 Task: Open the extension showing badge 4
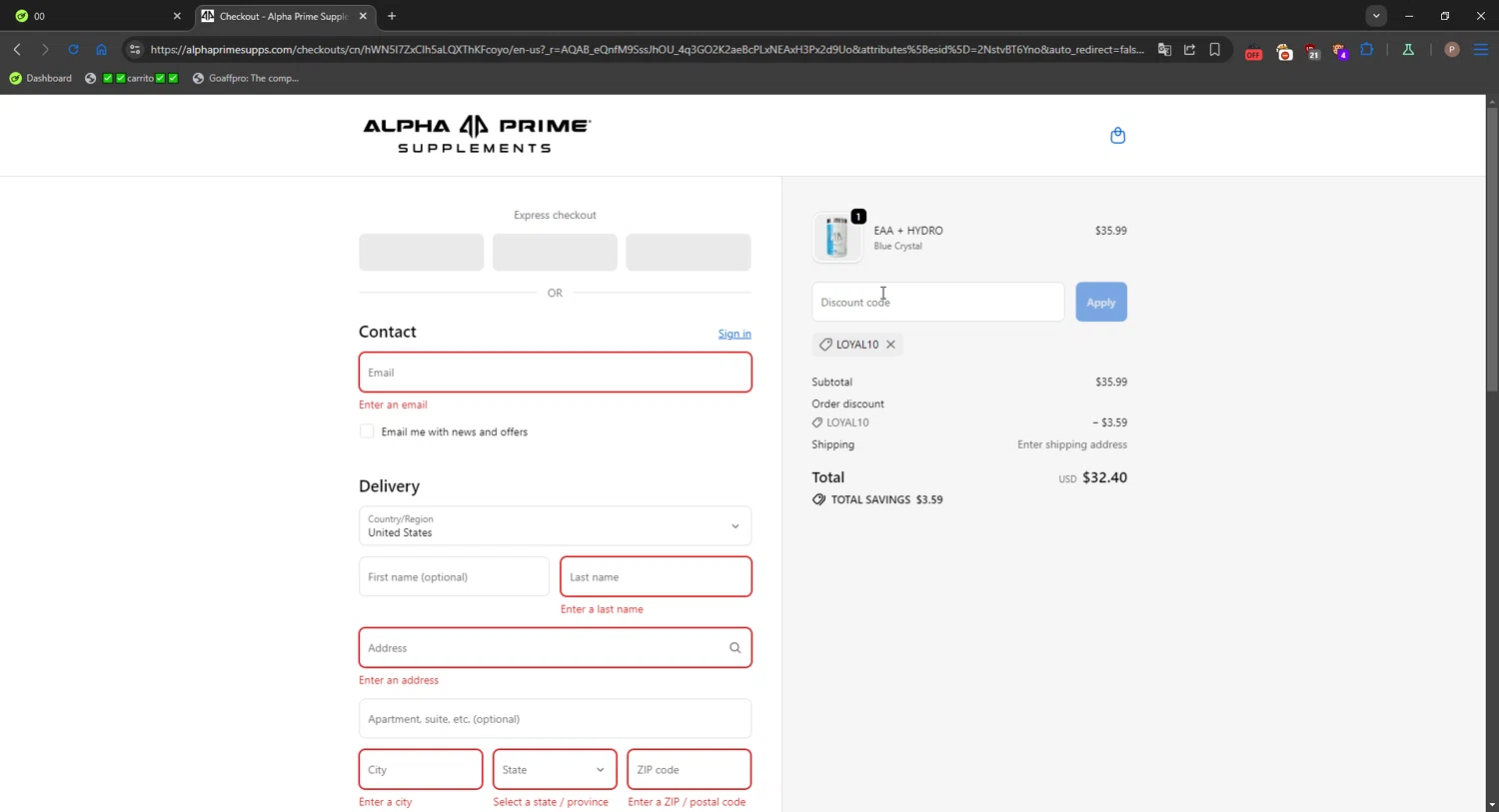(1340, 52)
